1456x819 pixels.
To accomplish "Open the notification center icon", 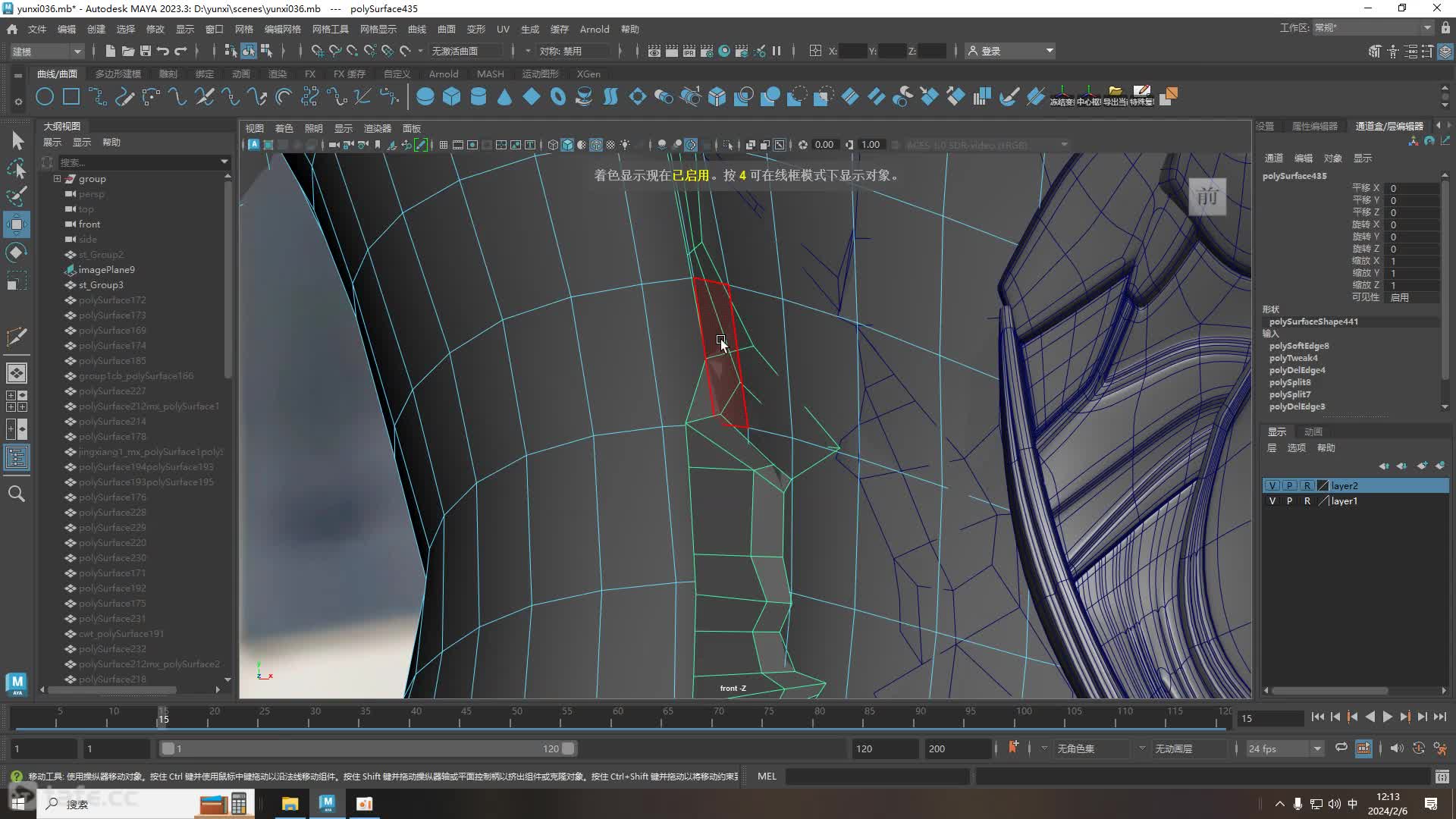I will click(1430, 804).
